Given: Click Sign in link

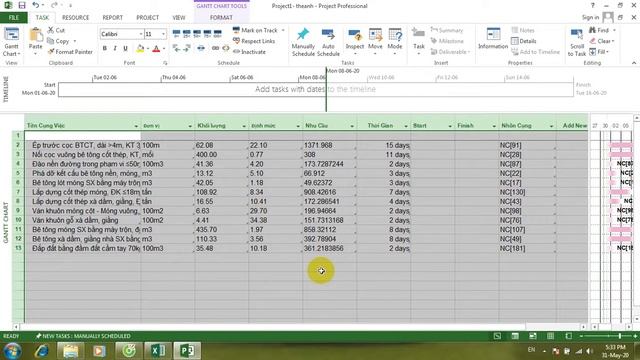Looking at the screenshot, I should (590, 17).
